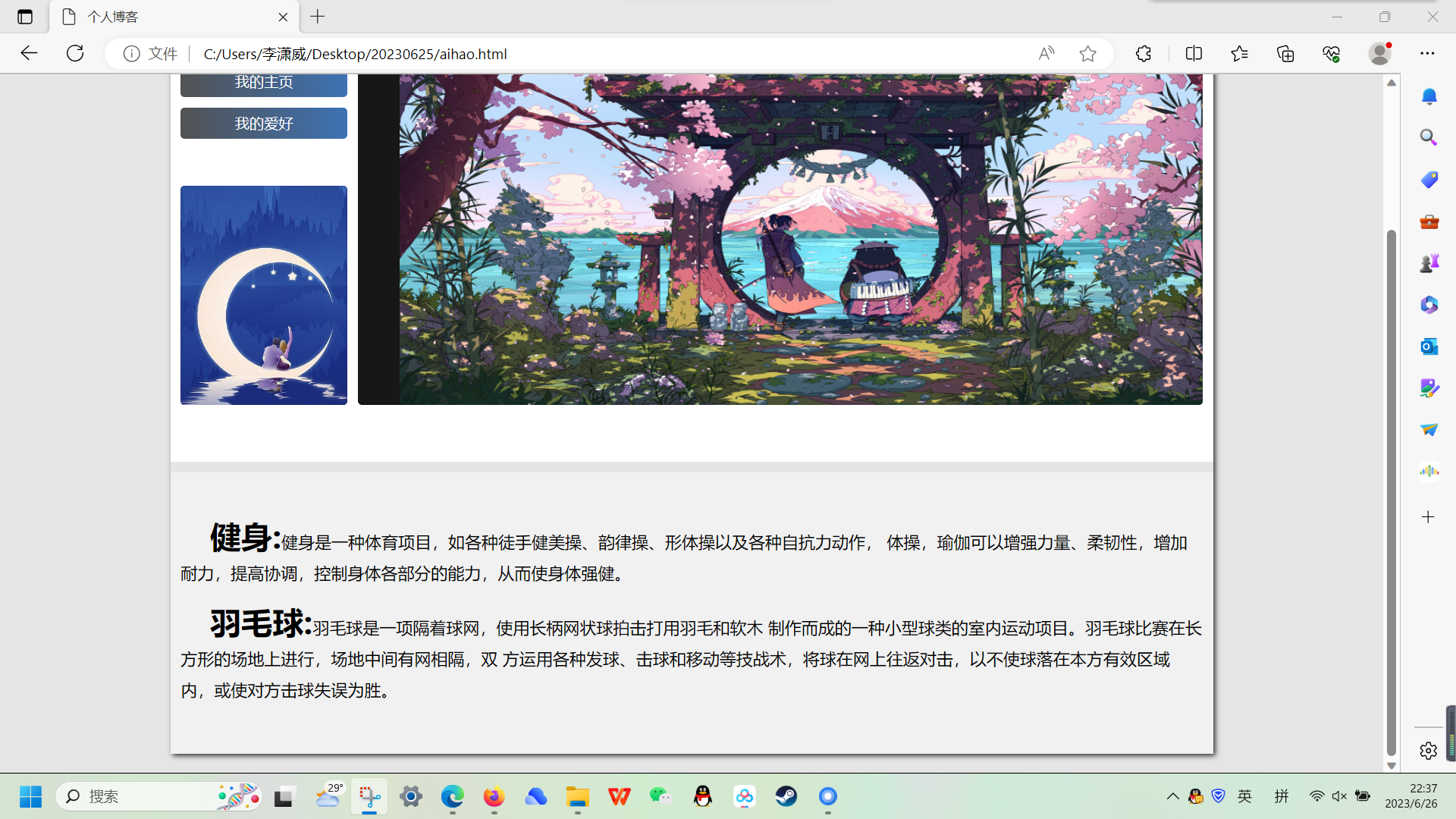Viewport: 1456px width, 819px height.
Task: Open the Edge settings and more menu
Action: coord(1427,53)
